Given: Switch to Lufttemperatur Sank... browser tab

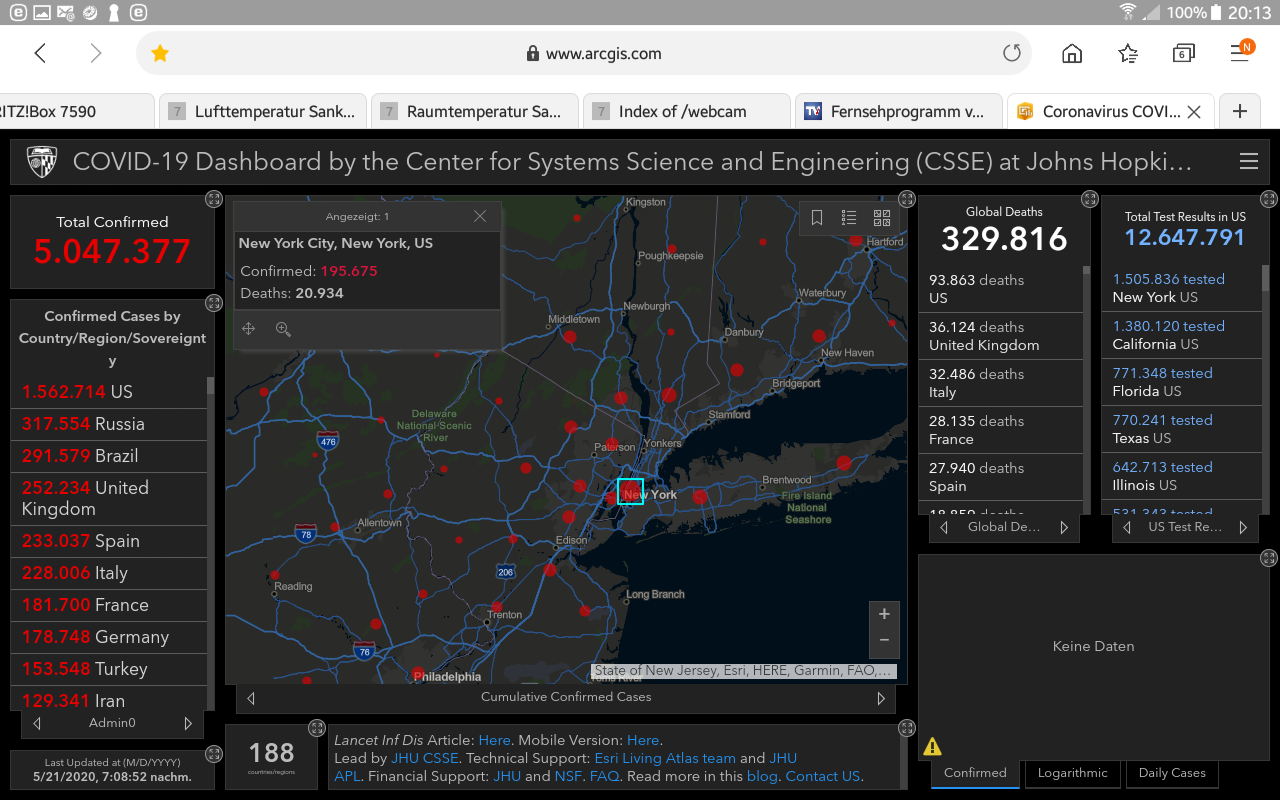Looking at the screenshot, I should tap(262, 112).
